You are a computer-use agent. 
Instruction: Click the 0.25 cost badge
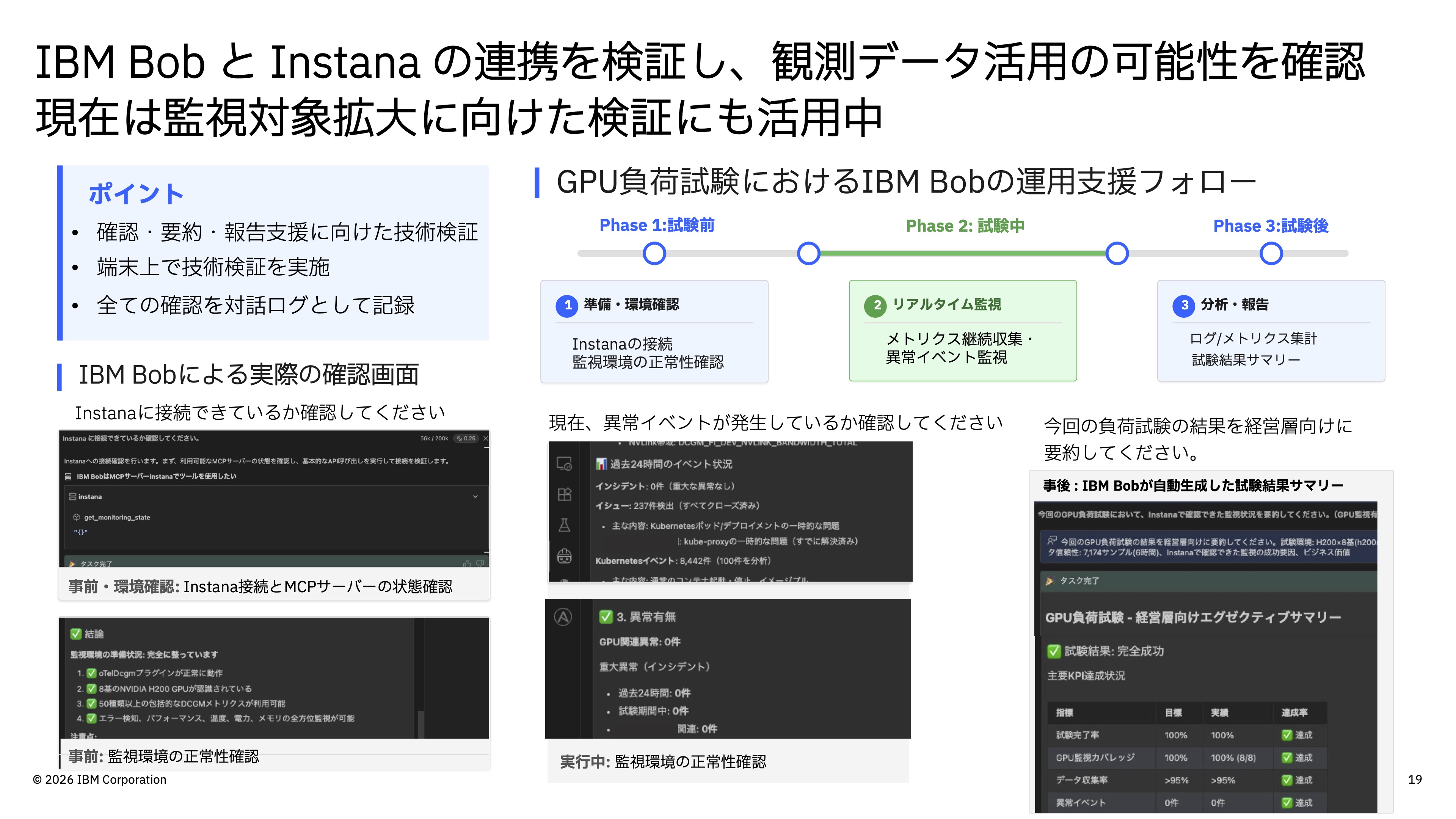tap(467, 438)
